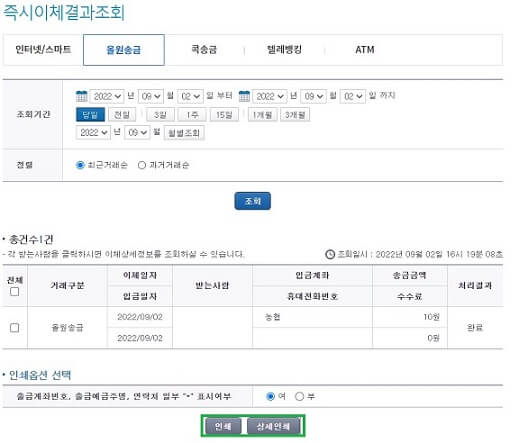Click the 인쇄 print button

click(223, 426)
